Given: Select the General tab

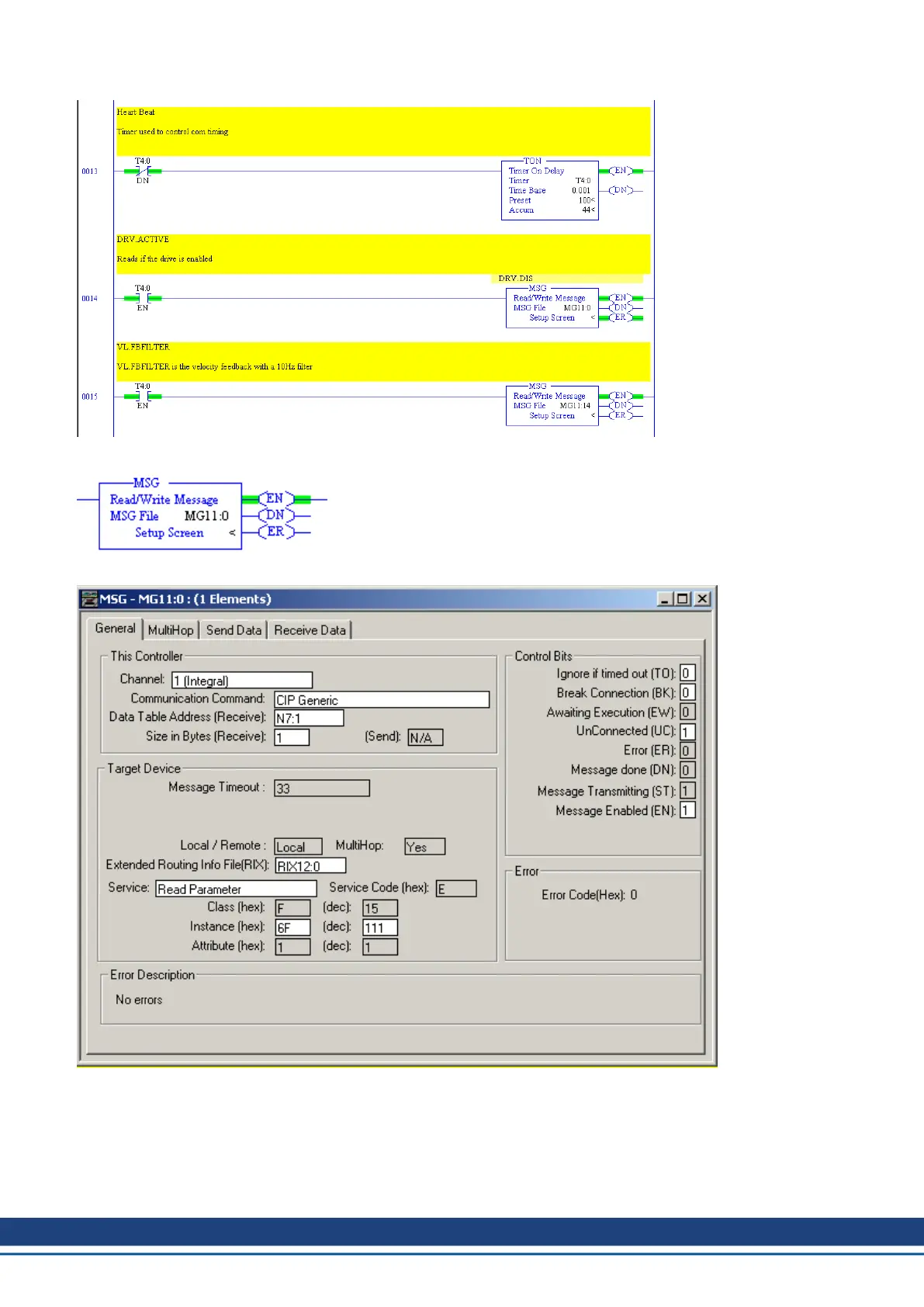Looking at the screenshot, I should coord(115,629).
